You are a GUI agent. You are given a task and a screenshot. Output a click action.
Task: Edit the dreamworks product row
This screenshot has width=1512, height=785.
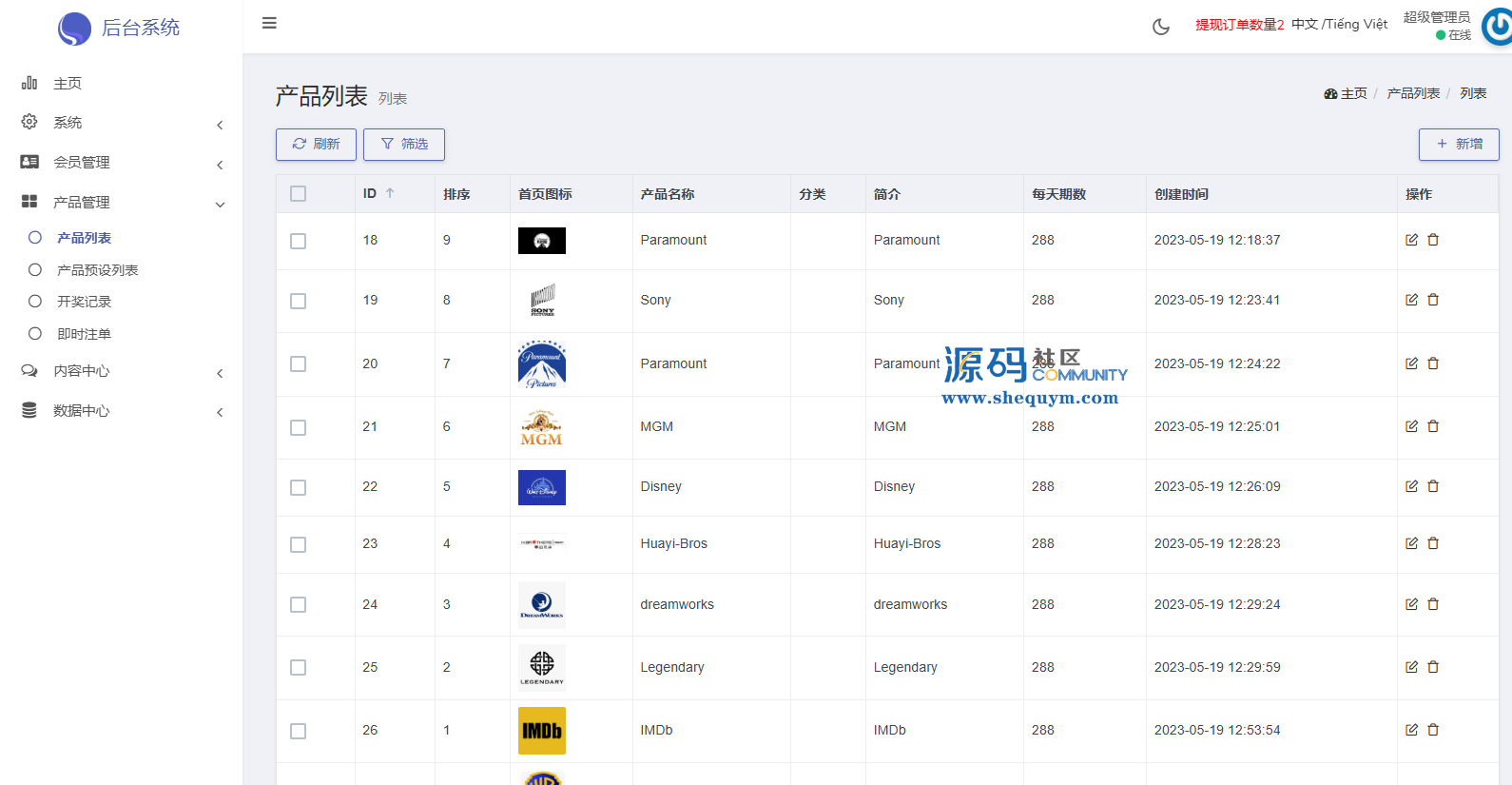pyautogui.click(x=1411, y=604)
